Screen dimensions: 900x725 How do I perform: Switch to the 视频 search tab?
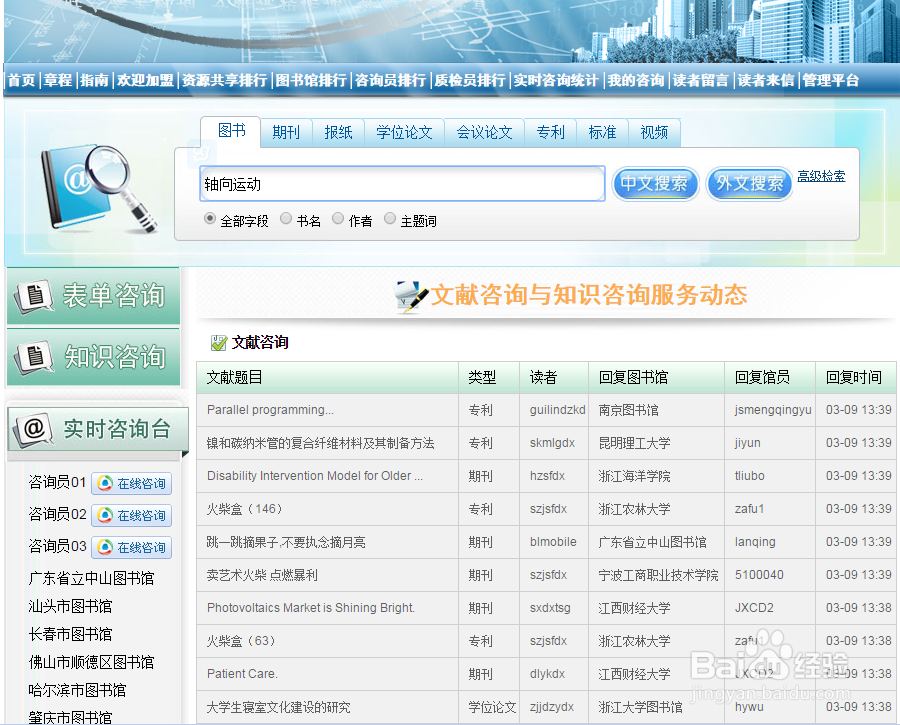(654, 133)
